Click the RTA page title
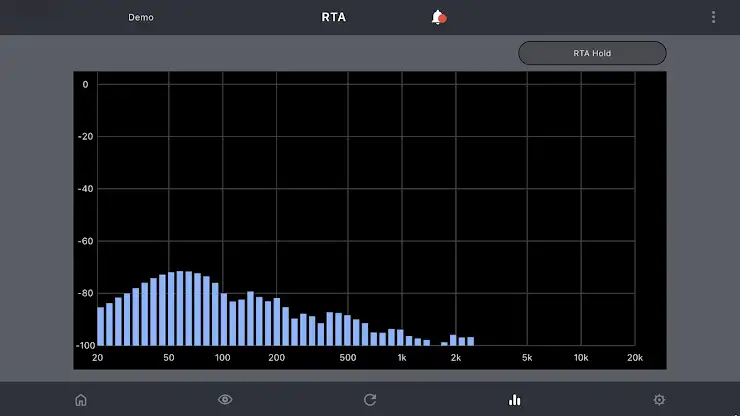740x416 pixels. 334,17
